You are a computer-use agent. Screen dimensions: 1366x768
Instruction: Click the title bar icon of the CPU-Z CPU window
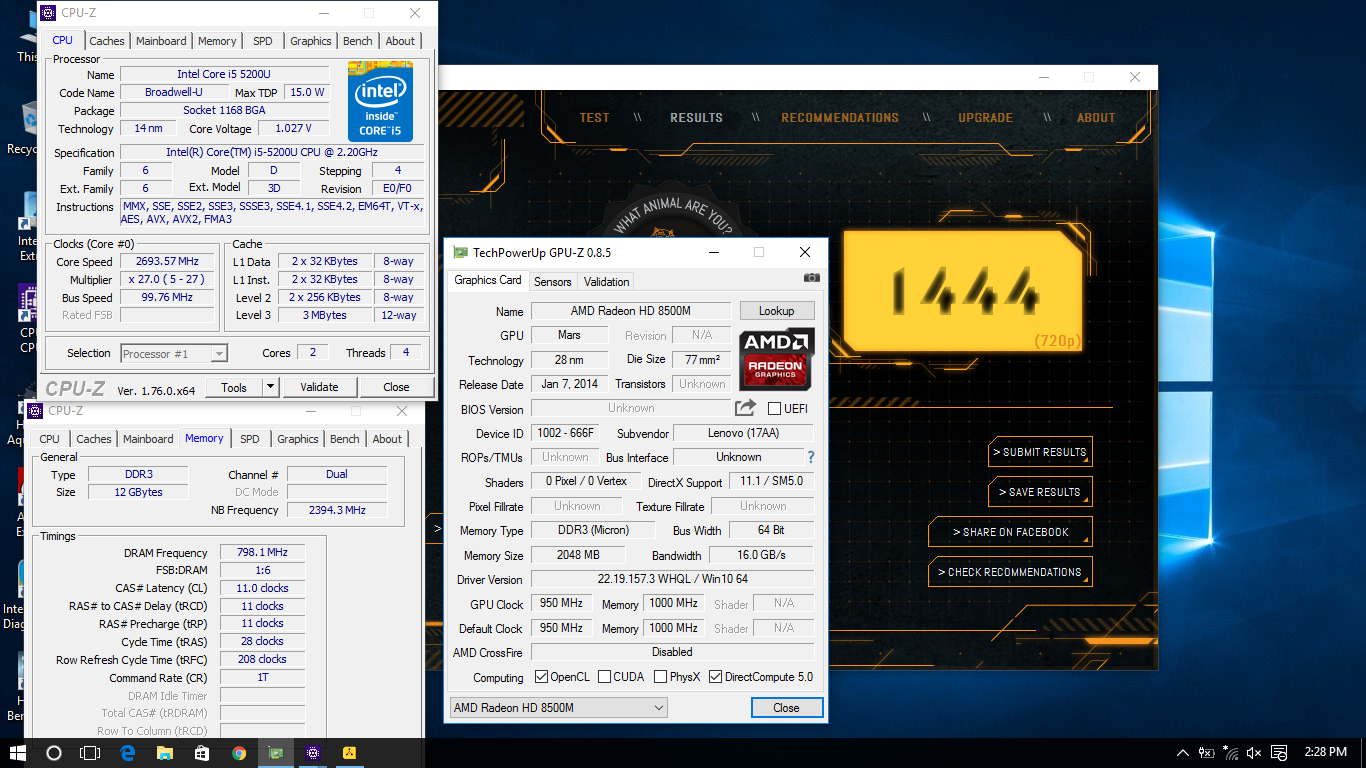[47, 13]
